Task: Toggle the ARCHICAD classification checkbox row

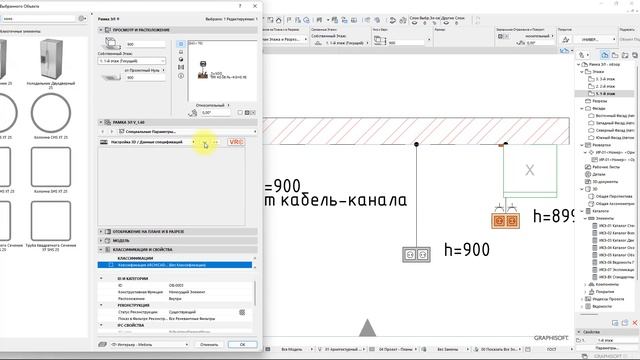Action: pos(175,265)
